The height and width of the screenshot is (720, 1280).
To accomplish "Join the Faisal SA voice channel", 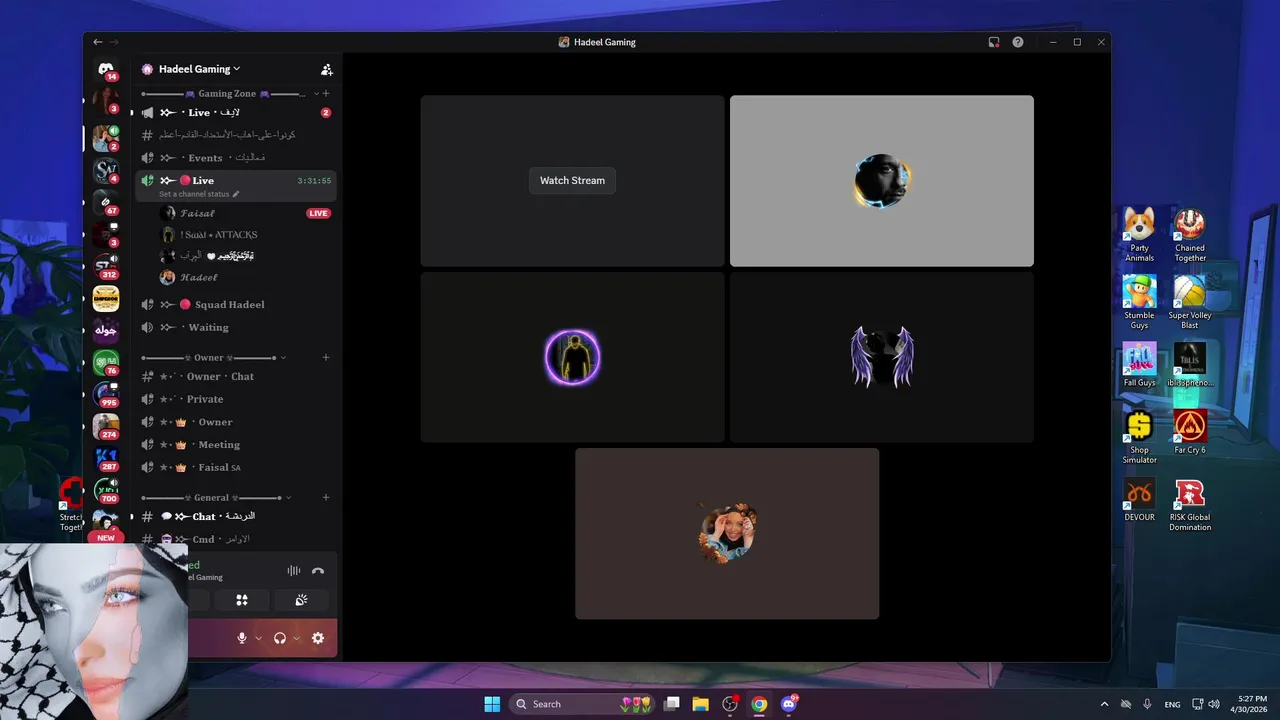I will coord(235,467).
